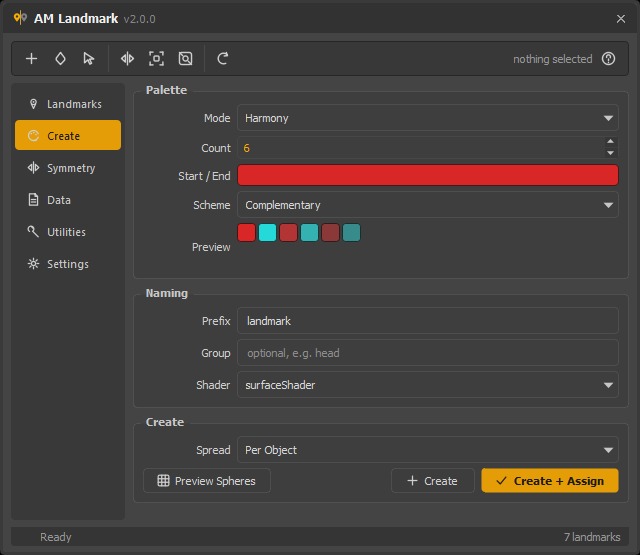Screen dimensions: 640x555
Task: Click the Group optional input field
Action: 428,353
